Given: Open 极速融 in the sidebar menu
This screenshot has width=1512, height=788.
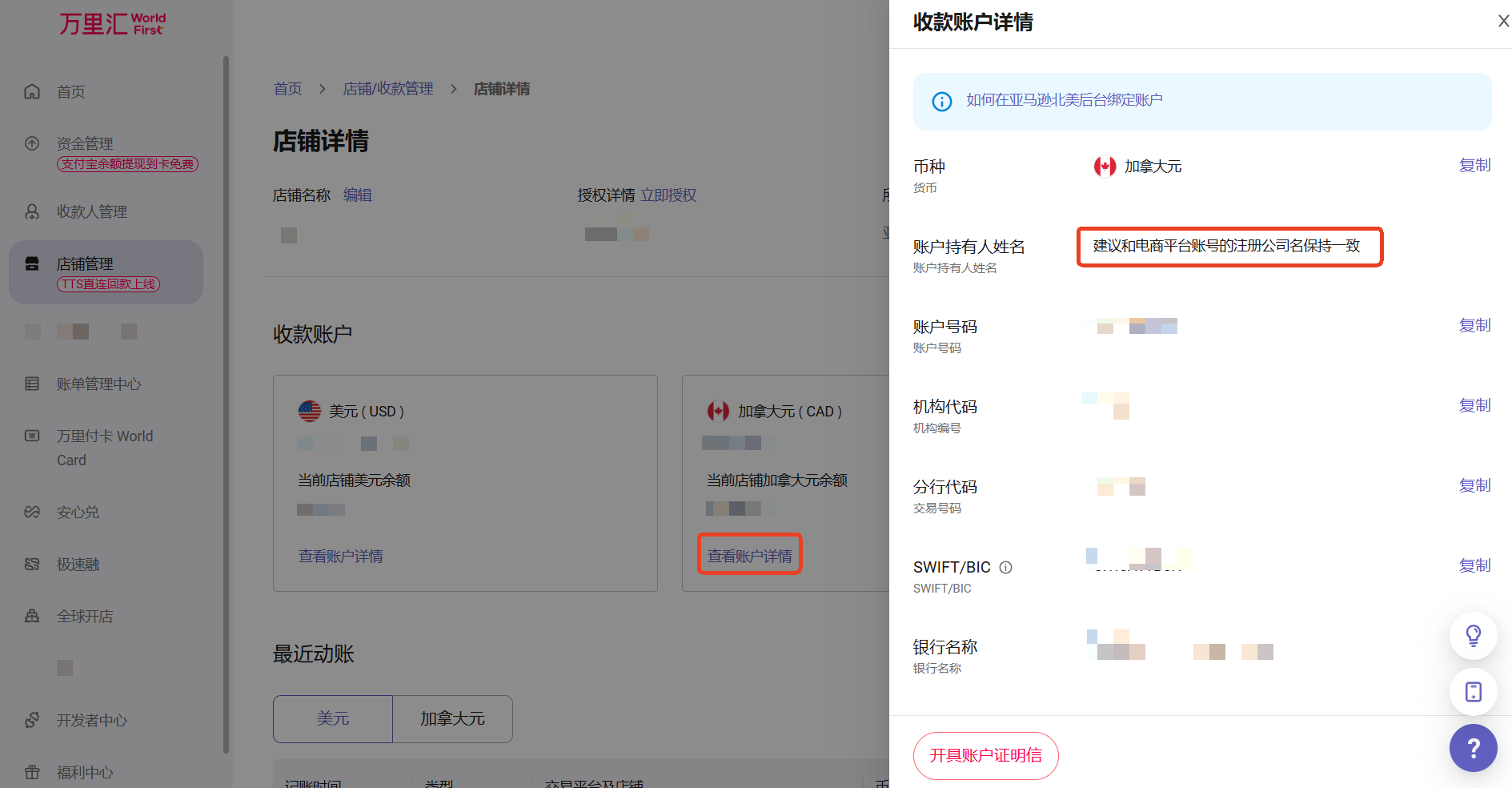Looking at the screenshot, I should [78, 564].
